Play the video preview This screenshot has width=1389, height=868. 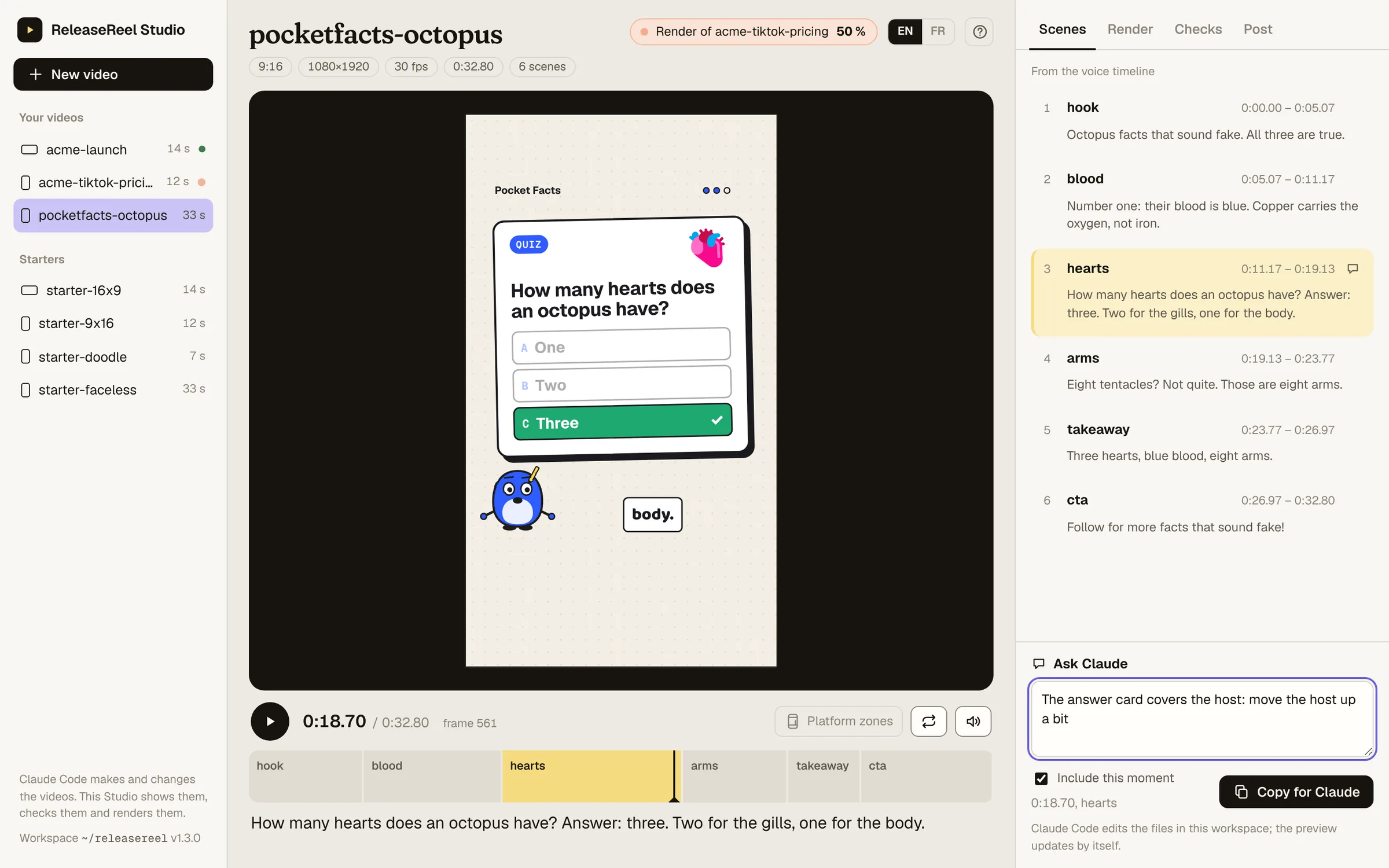(270, 721)
